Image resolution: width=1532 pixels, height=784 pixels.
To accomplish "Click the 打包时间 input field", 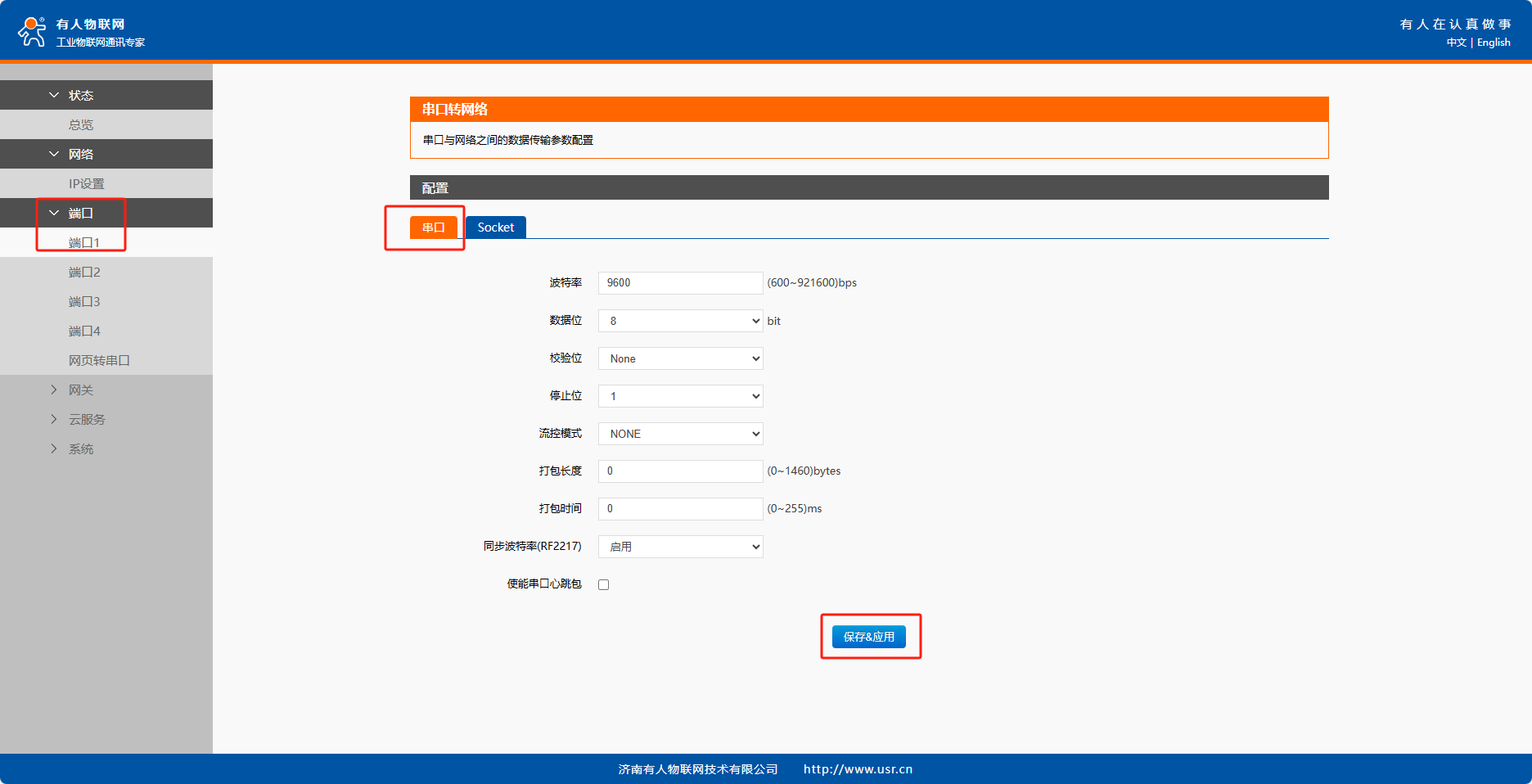I will 680,509.
